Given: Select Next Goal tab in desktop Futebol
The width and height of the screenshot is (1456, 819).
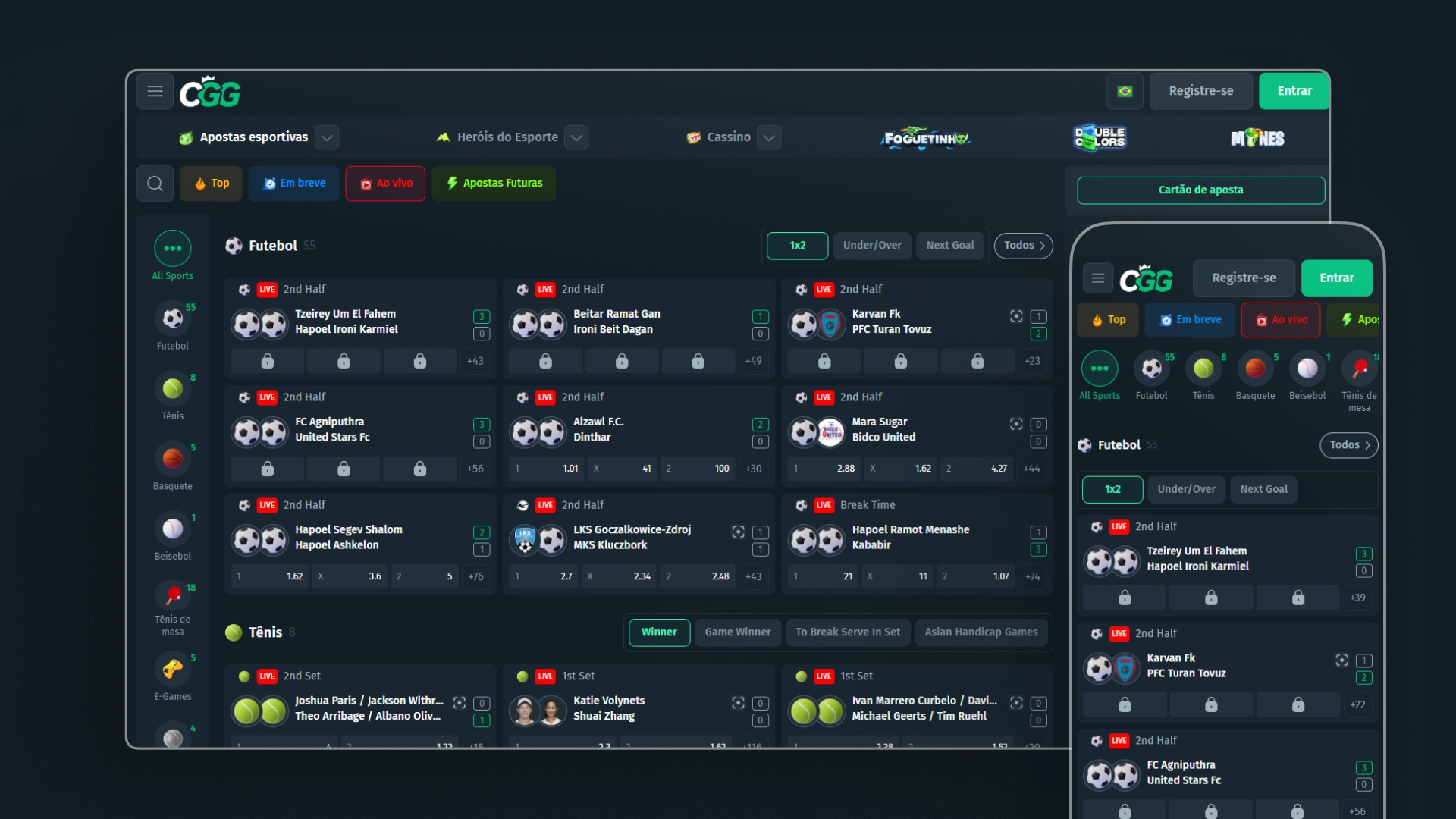Looking at the screenshot, I should pyautogui.click(x=950, y=246).
